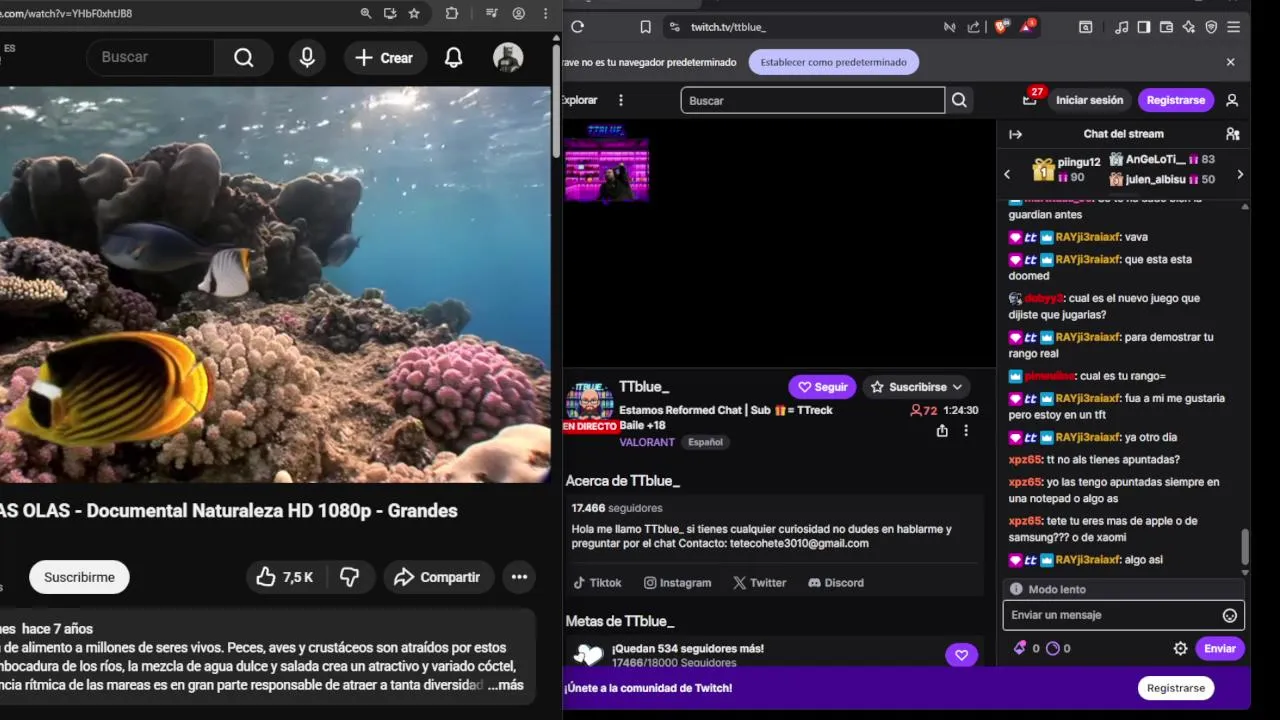Open TTblue_ Instagram link
1280x720 pixels.
pos(677,583)
